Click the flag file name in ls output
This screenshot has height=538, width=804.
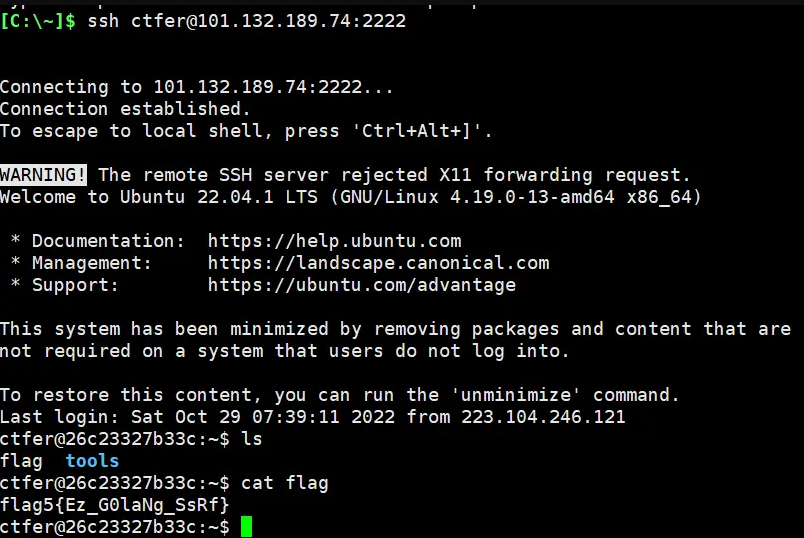(x=21, y=461)
